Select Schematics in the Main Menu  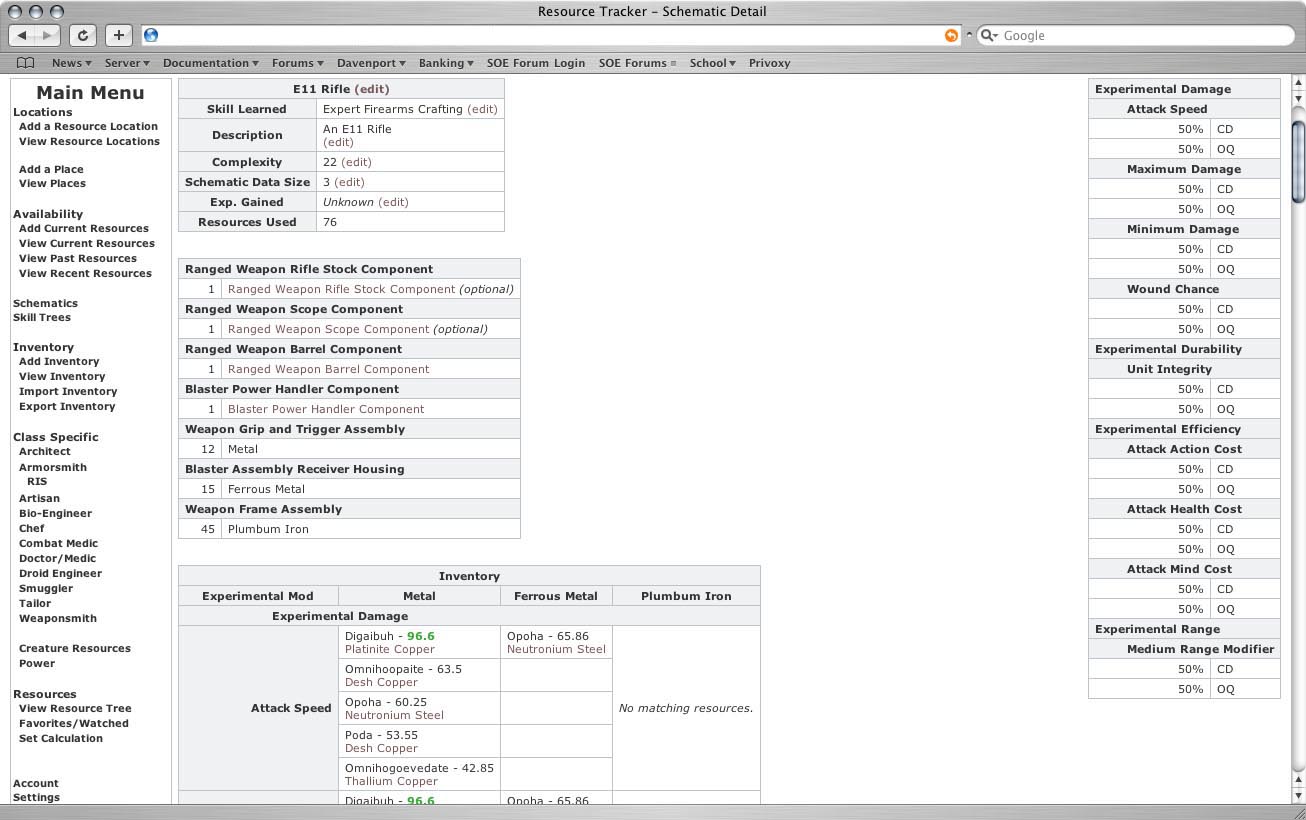pyautogui.click(x=45, y=303)
